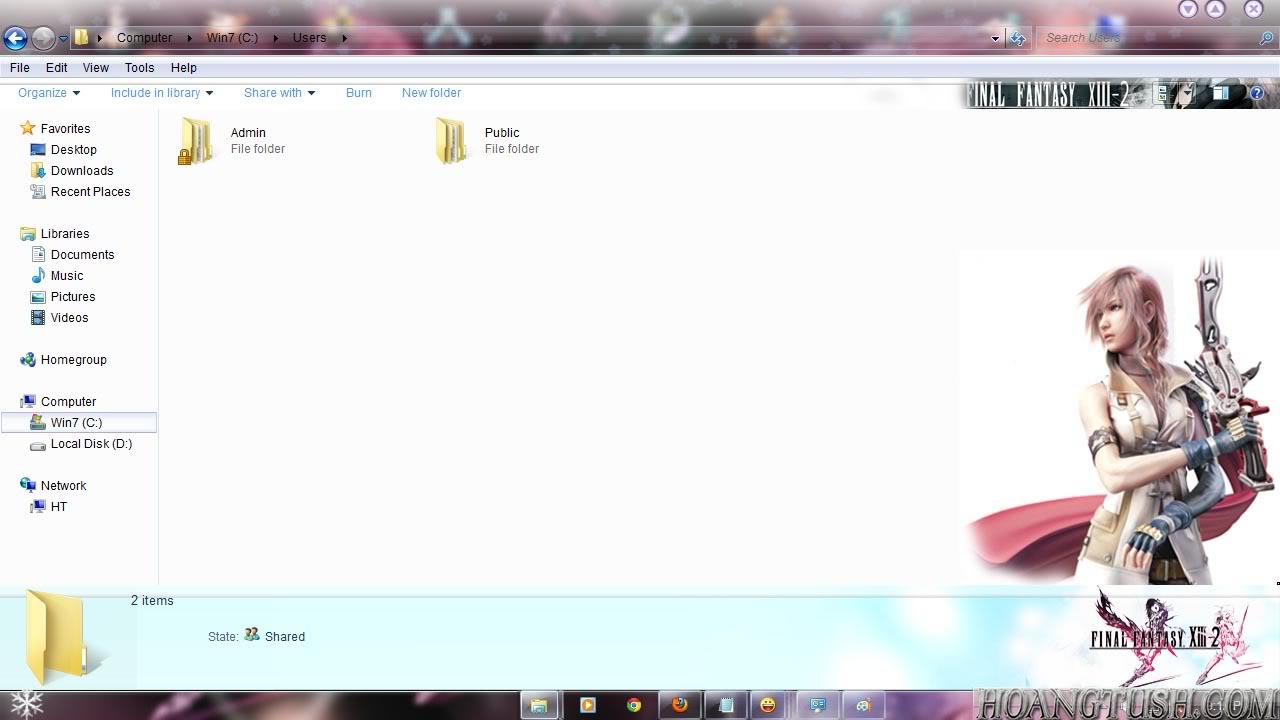Open the address bar history dropdown
The image size is (1280, 720).
[x=995, y=39]
